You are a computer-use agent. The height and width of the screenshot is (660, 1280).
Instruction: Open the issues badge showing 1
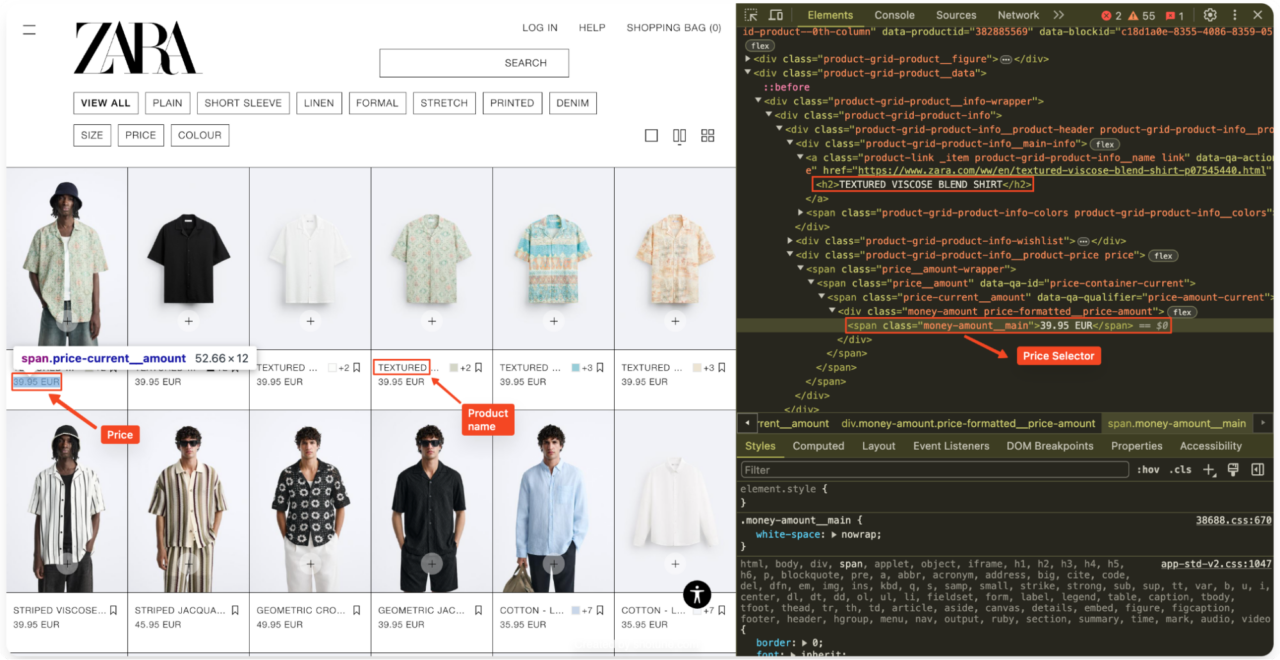(1175, 16)
